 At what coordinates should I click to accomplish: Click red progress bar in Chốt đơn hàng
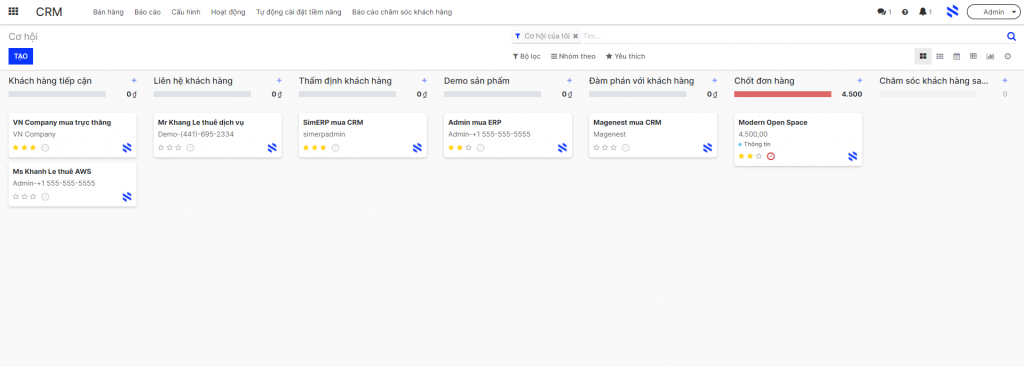(x=782, y=94)
